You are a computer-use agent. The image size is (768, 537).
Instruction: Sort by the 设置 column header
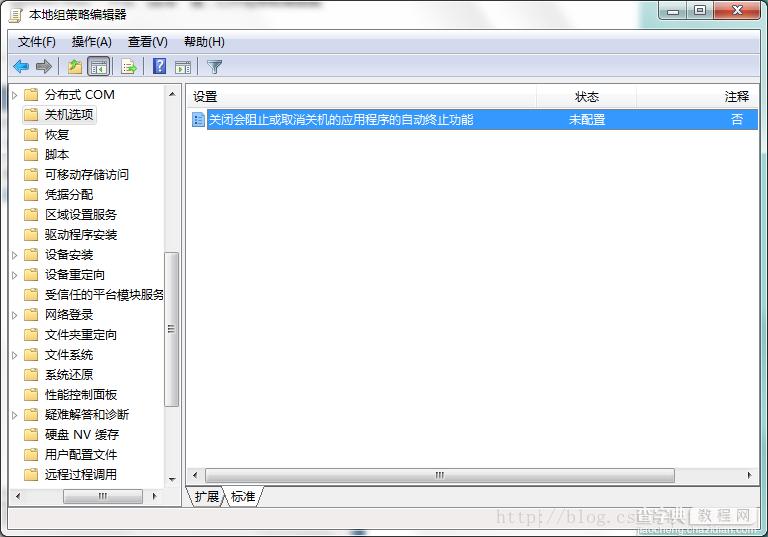pyautogui.click(x=362, y=97)
